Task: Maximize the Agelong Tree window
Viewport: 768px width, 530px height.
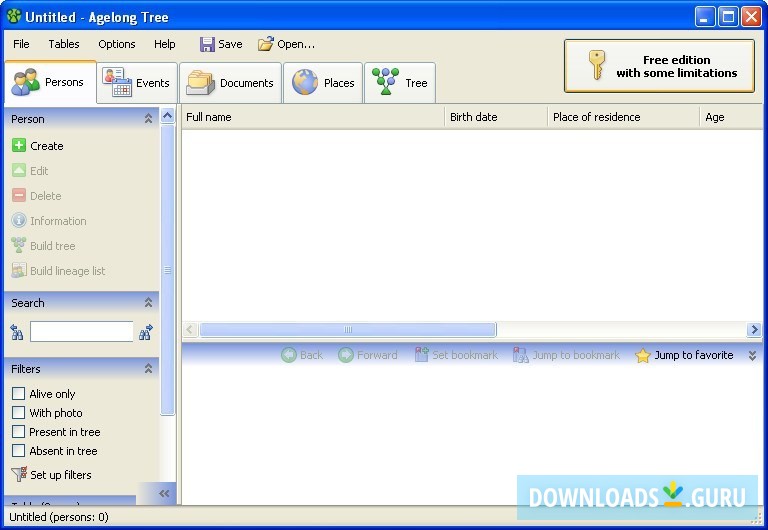Action: 728,17
